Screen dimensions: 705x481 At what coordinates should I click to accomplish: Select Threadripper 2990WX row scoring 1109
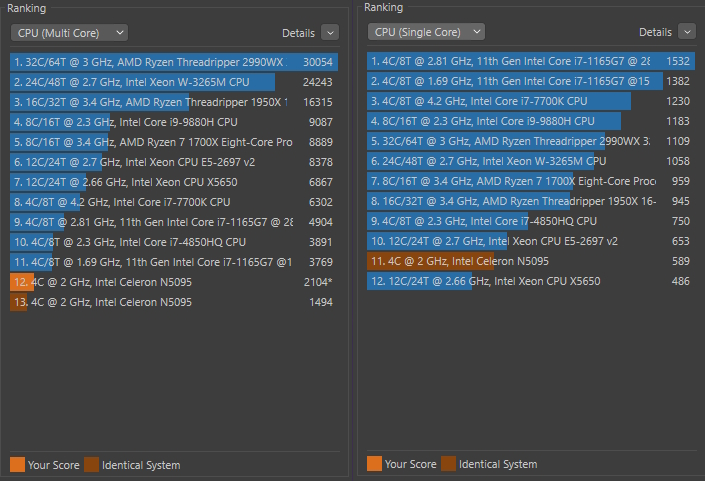[x=531, y=141]
